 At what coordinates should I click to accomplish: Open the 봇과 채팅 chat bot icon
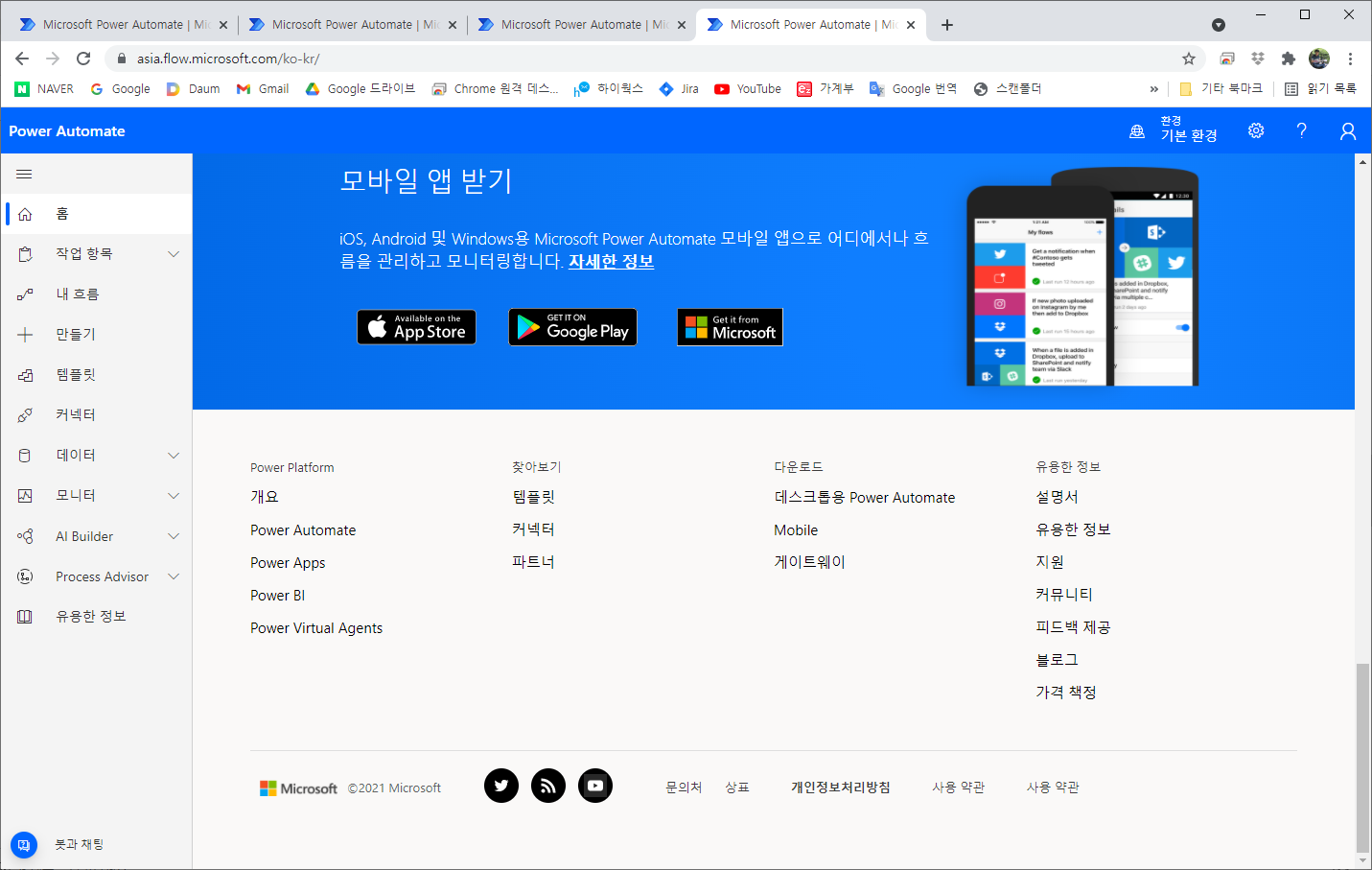[24, 845]
